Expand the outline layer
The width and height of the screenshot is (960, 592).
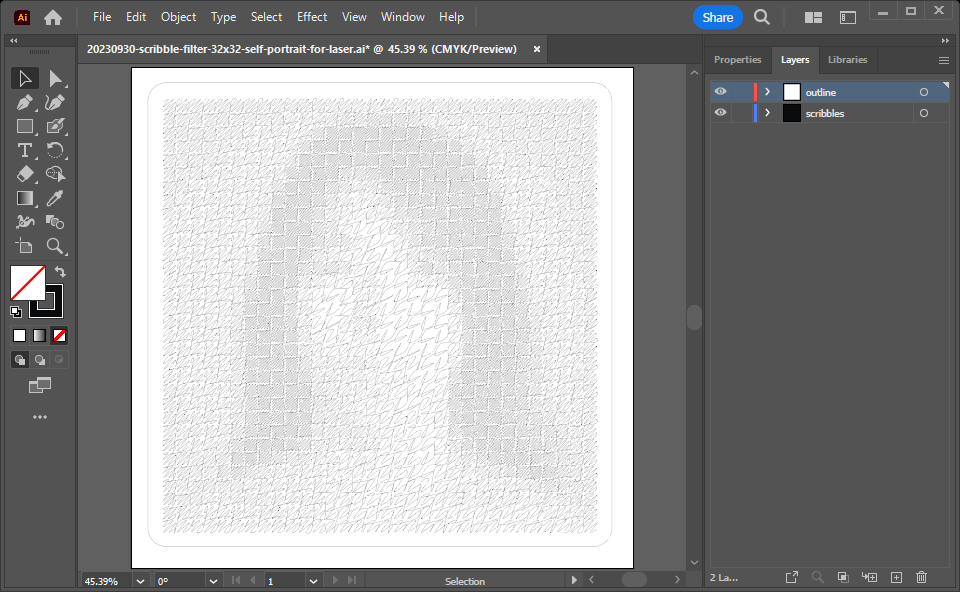(767, 92)
